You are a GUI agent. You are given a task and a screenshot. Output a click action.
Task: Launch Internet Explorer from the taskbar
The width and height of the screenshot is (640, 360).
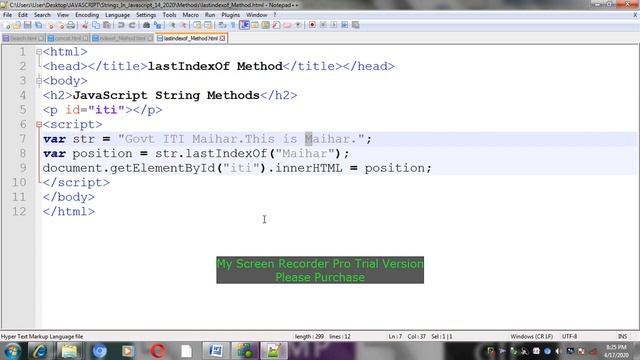pyautogui.click(x=40, y=351)
